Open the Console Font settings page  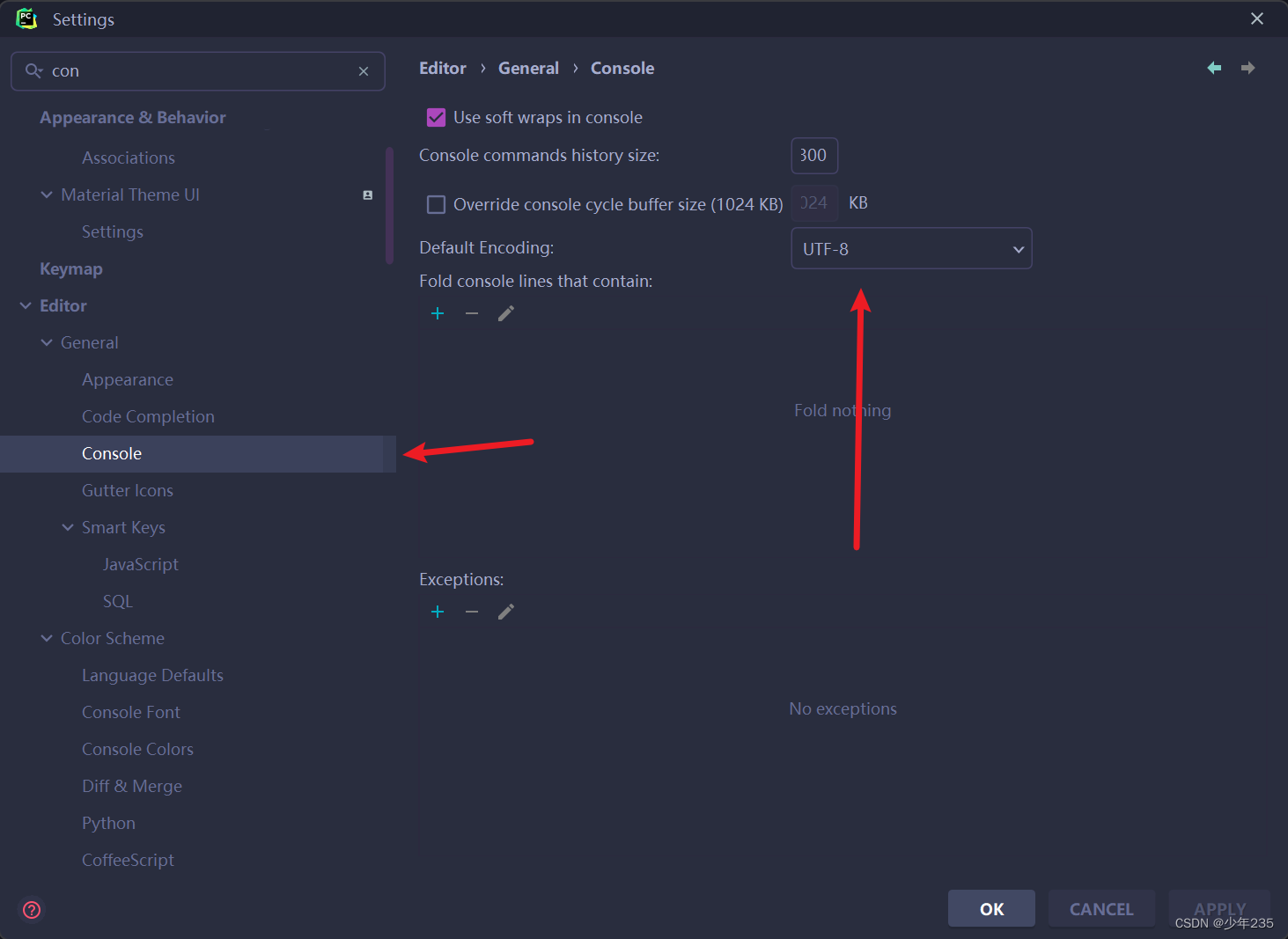[x=131, y=712]
